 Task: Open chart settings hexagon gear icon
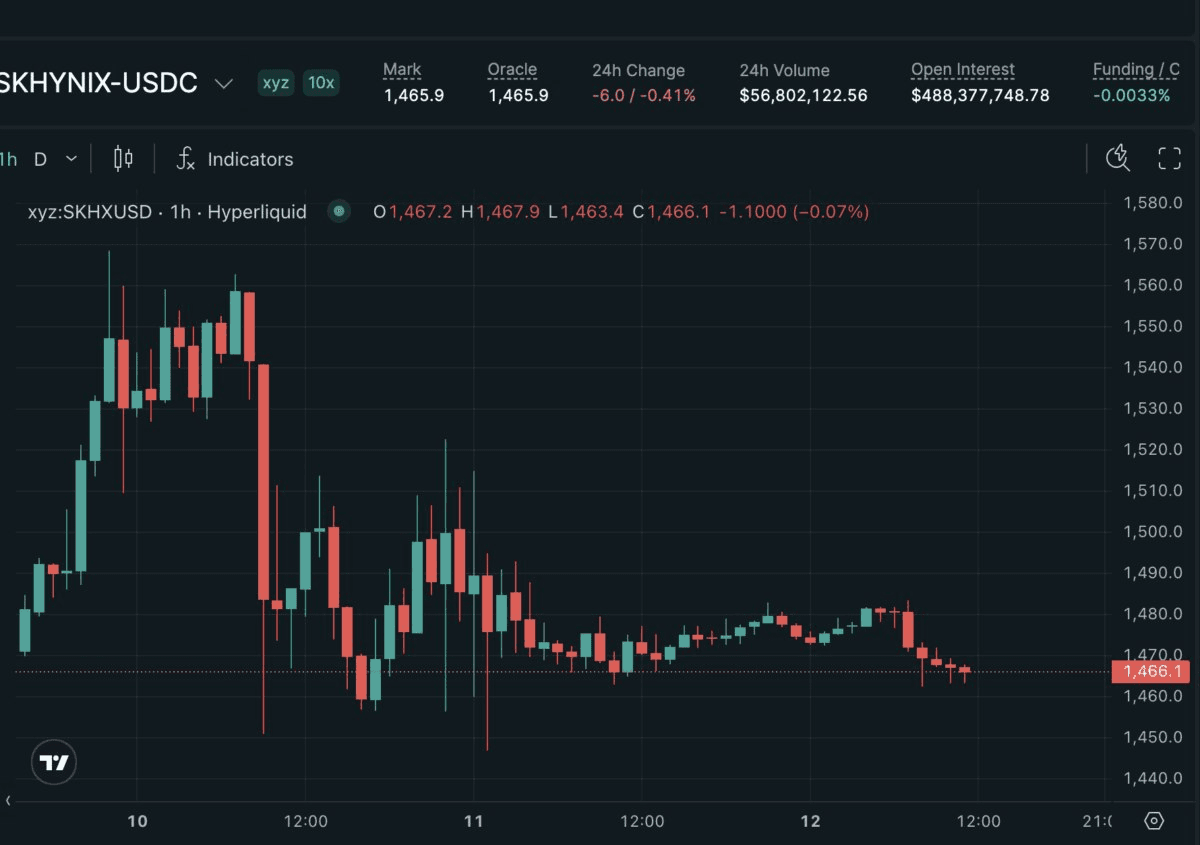1154,821
